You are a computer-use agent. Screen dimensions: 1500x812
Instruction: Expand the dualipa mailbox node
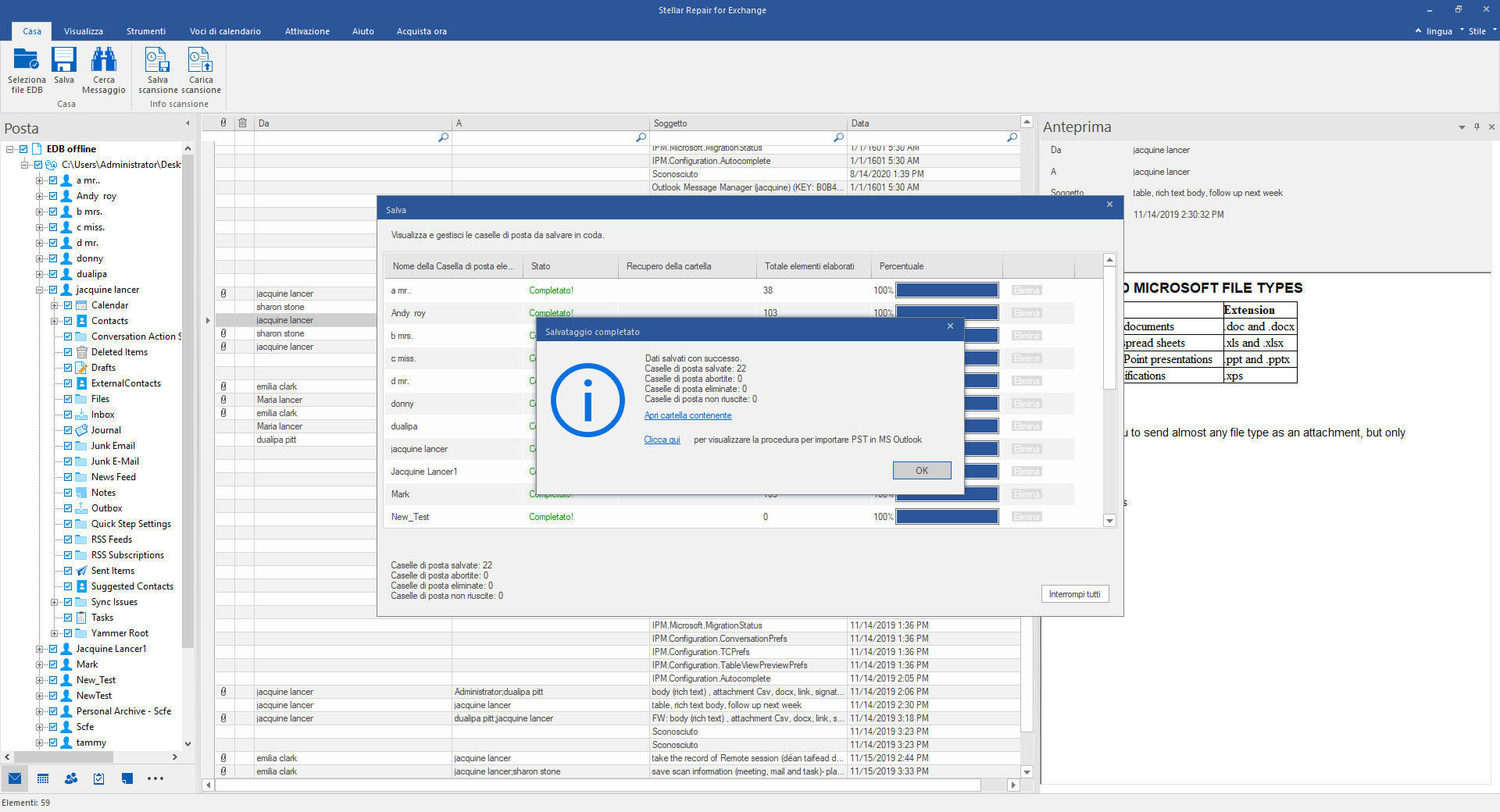(39, 274)
